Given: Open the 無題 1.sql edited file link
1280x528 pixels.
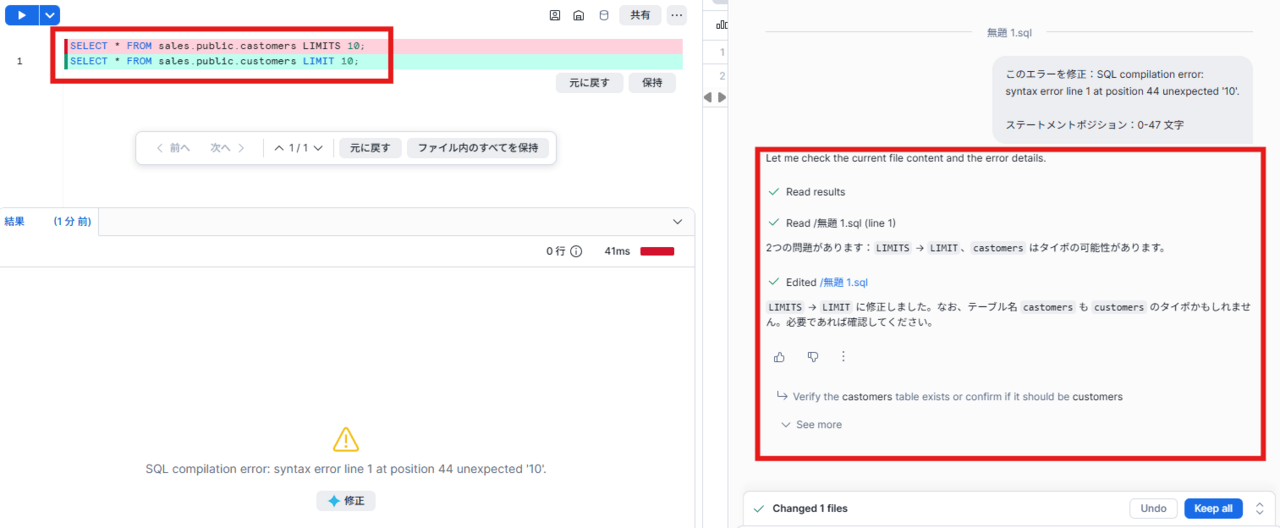Looking at the screenshot, I should pyautogui.click(x=844, y=283).
